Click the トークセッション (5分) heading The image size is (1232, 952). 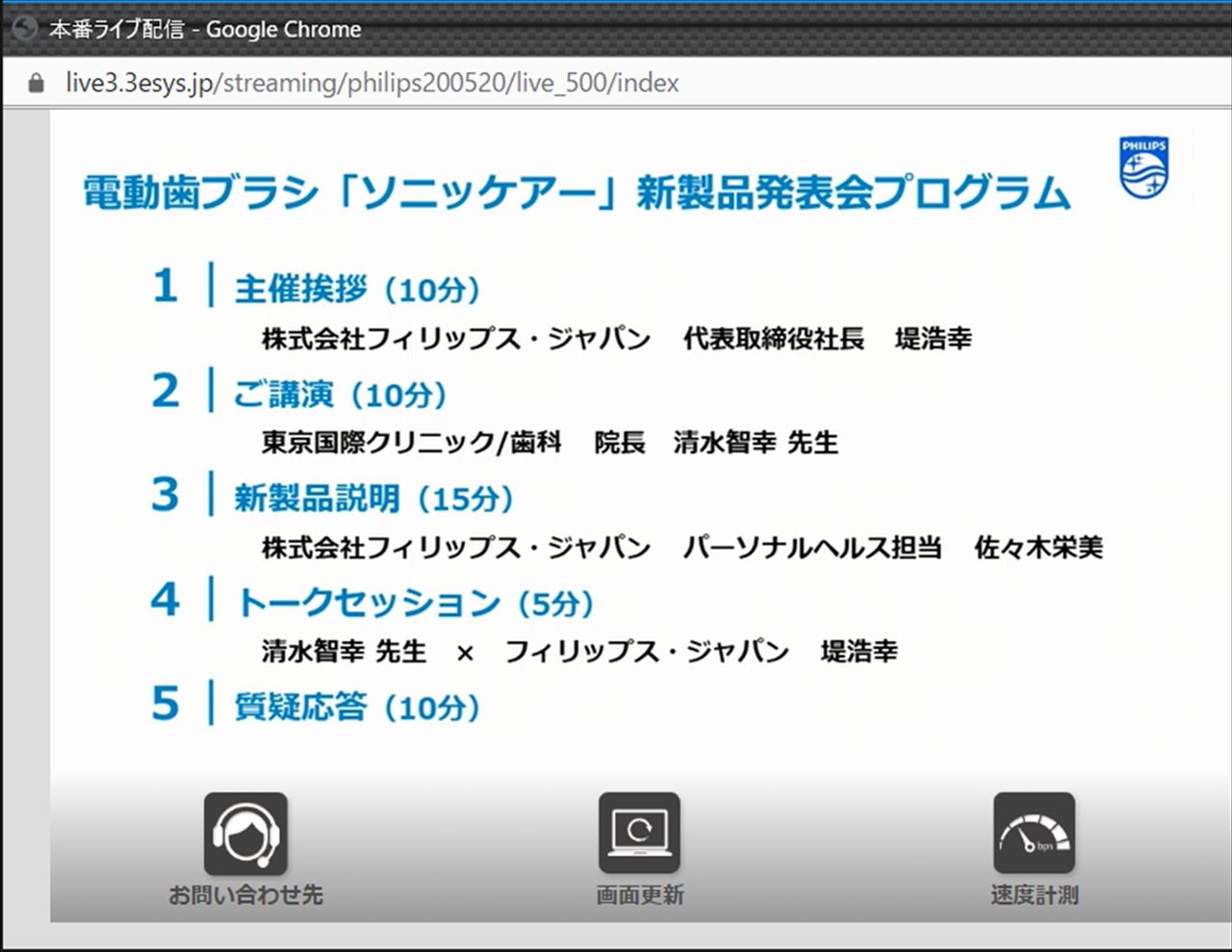pos(415,603)
